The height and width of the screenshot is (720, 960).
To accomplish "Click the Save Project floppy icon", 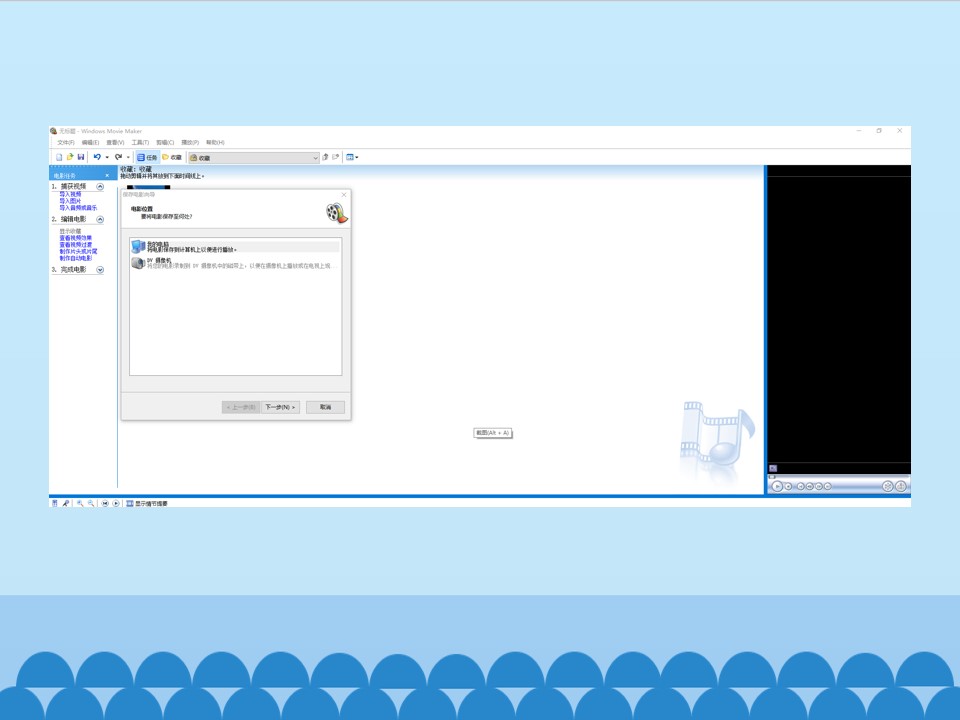I will [x=81, y=157].
